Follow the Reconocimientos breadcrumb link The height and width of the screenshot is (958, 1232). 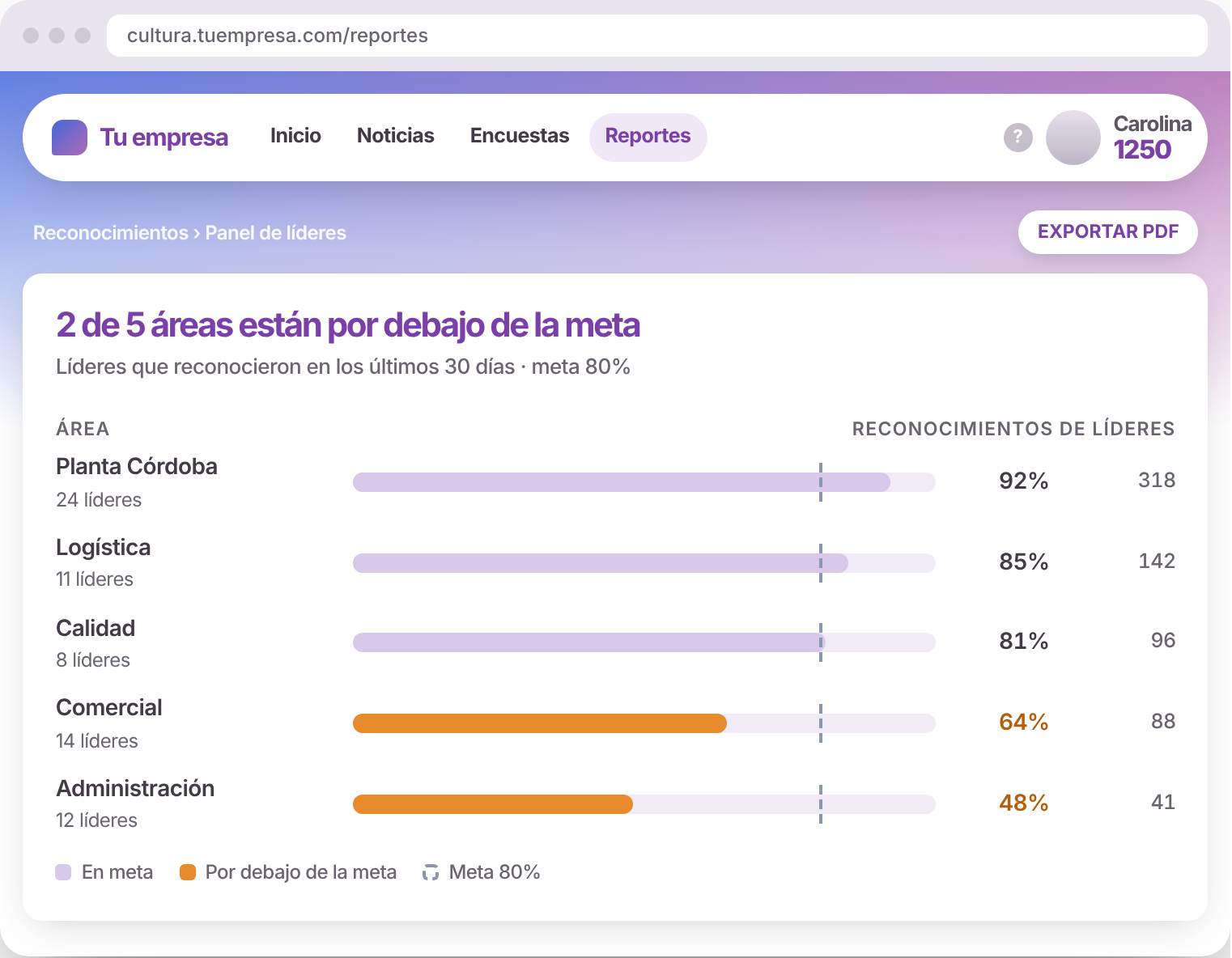[x=111, y=233]
